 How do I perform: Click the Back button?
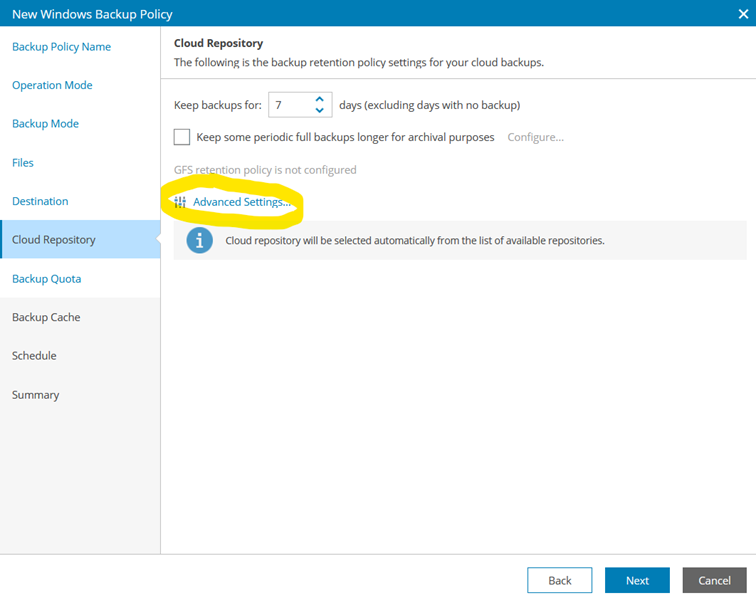tap(560, 580)
